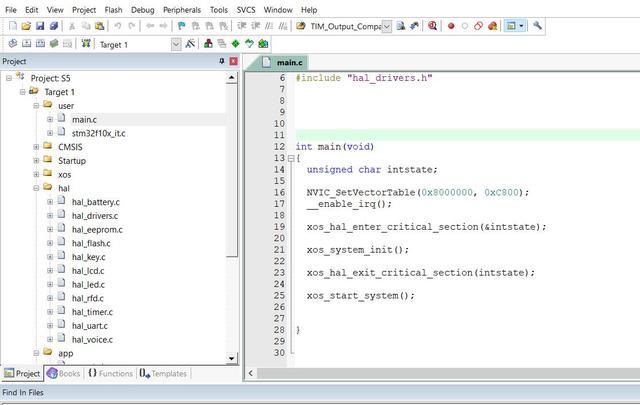The image size is (640, 405).
Task: Click line number 25 in the gutter
Action: pos(279,296)
